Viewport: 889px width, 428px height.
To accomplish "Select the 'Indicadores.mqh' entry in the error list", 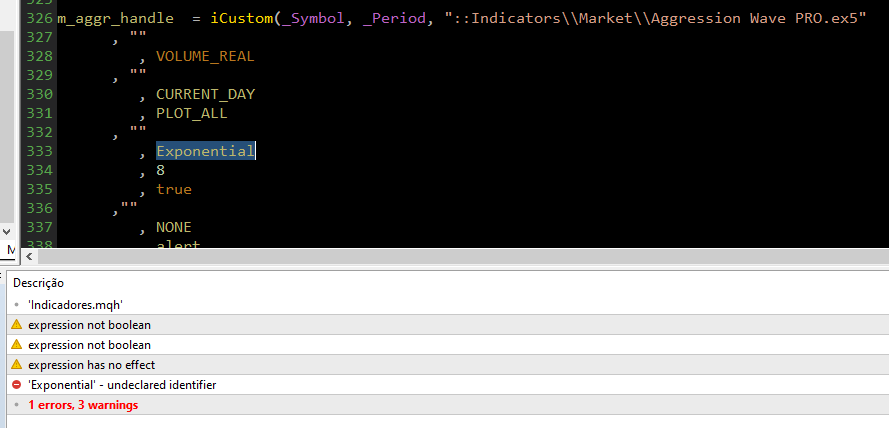I will pyautogui.click(x=75, y=305).
